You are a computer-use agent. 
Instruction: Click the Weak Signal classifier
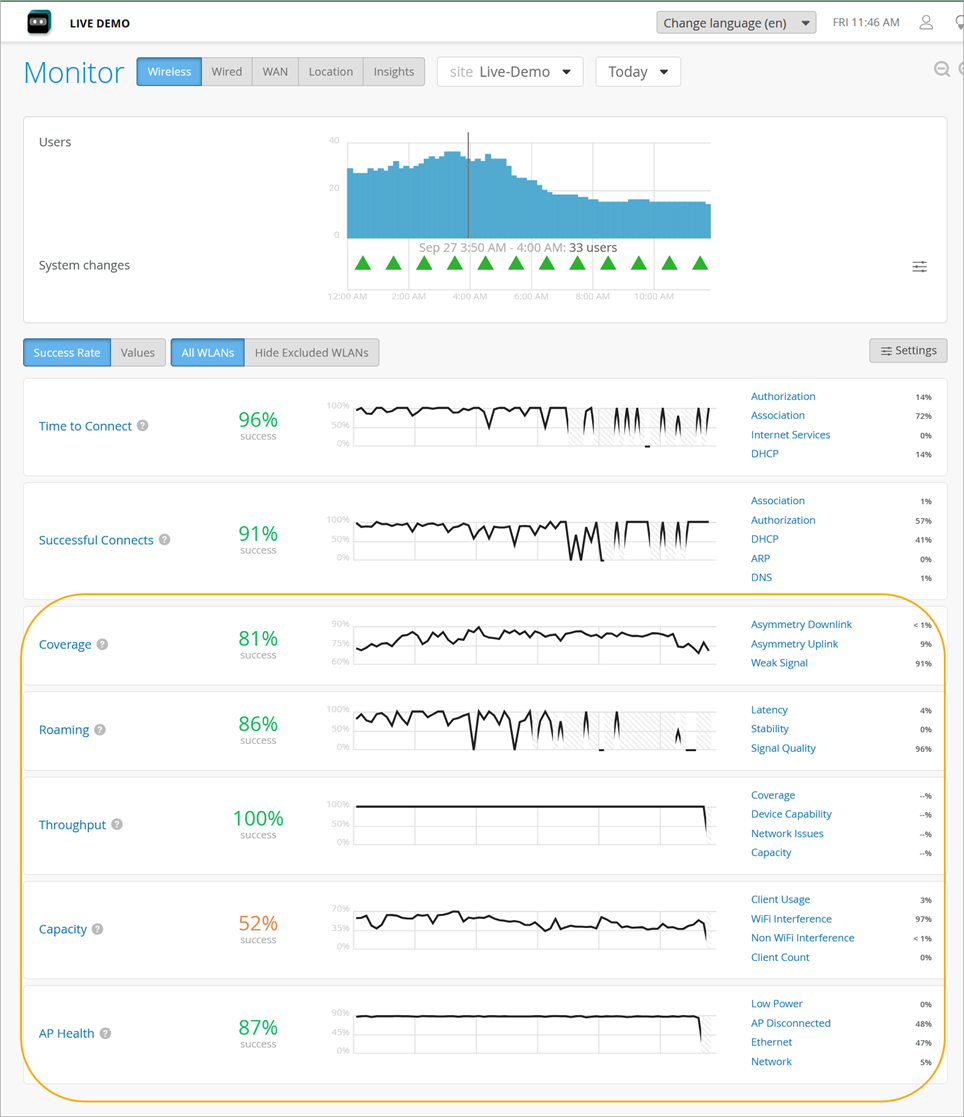point(779,663)
